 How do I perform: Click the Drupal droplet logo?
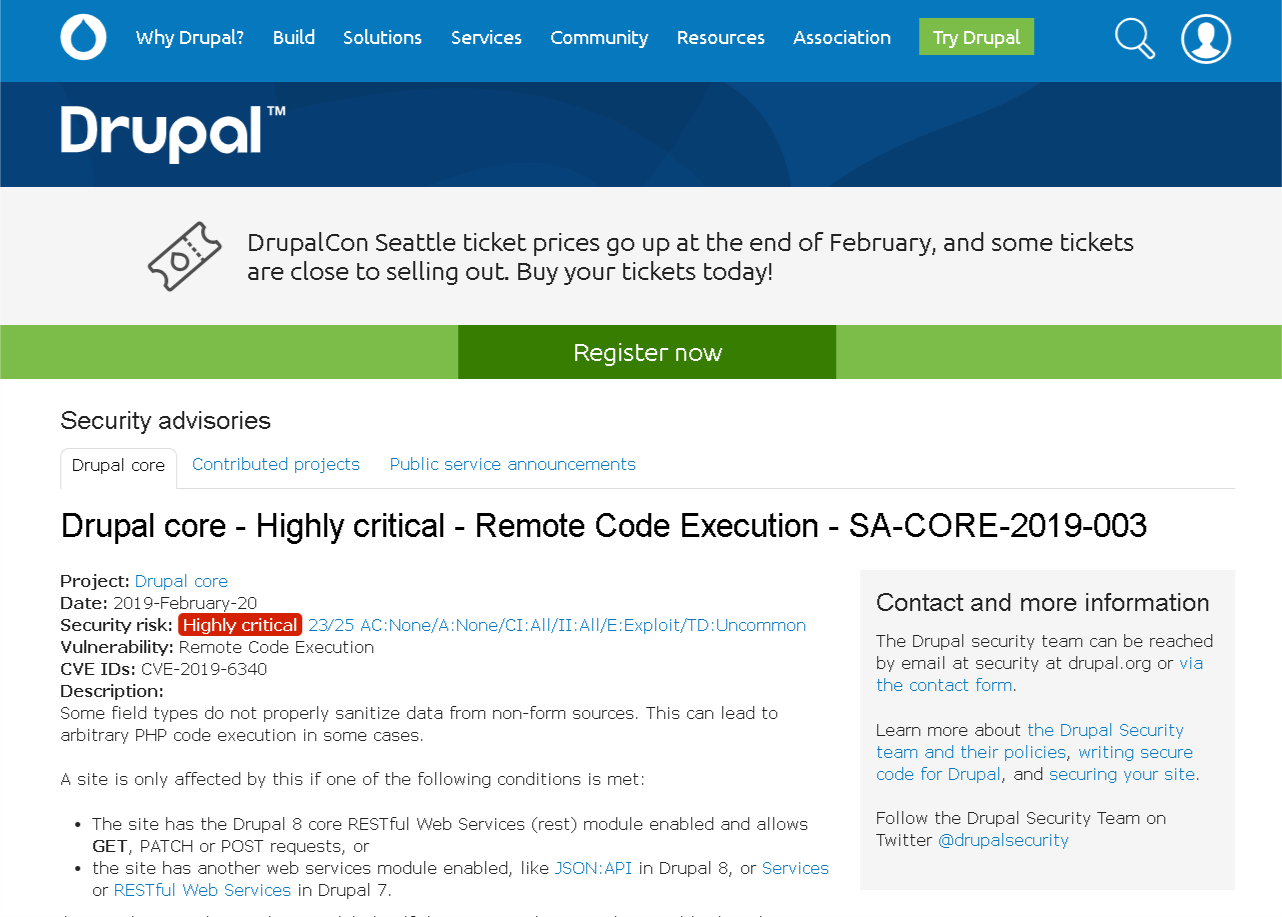[83, 37]
